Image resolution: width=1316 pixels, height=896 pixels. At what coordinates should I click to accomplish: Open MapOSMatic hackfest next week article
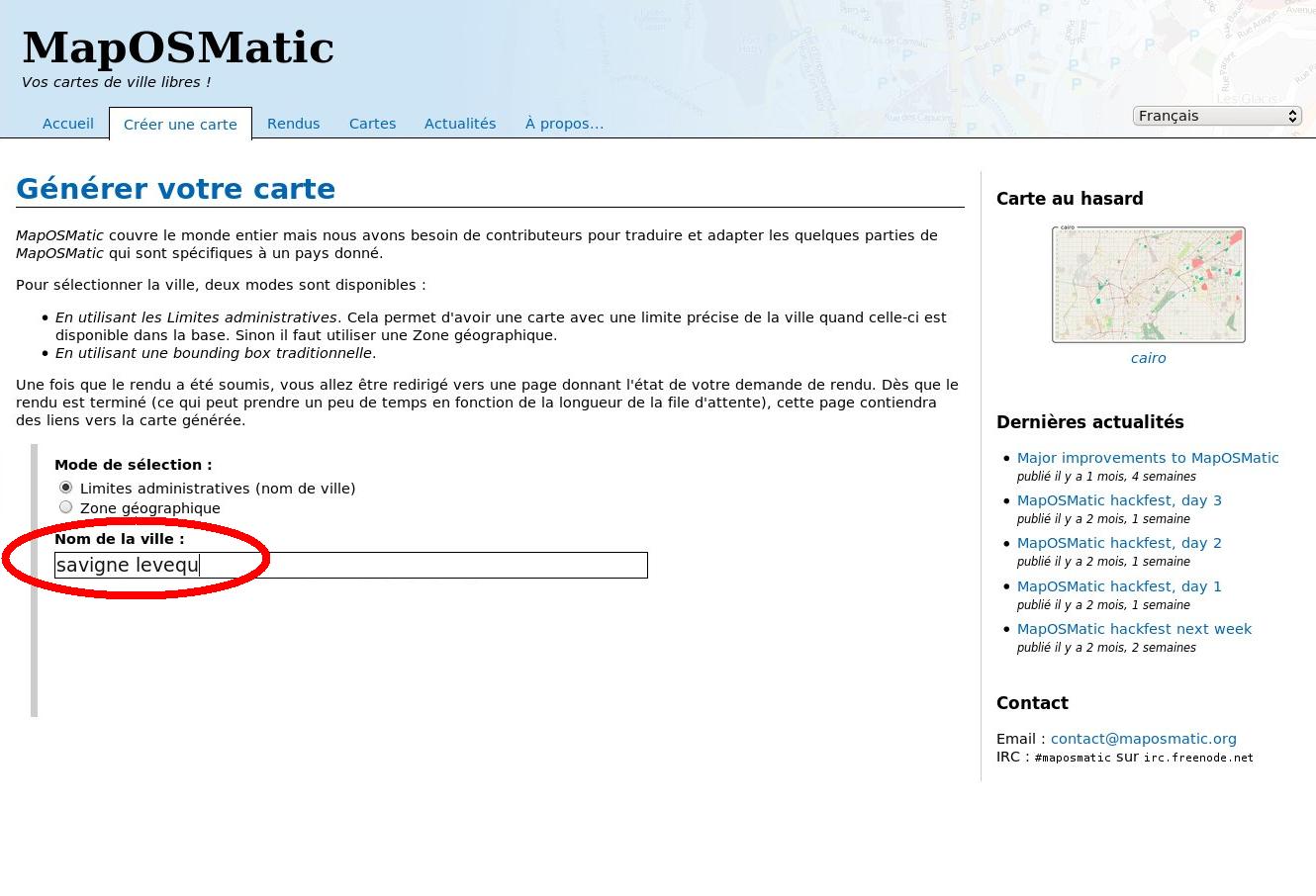1134,629
